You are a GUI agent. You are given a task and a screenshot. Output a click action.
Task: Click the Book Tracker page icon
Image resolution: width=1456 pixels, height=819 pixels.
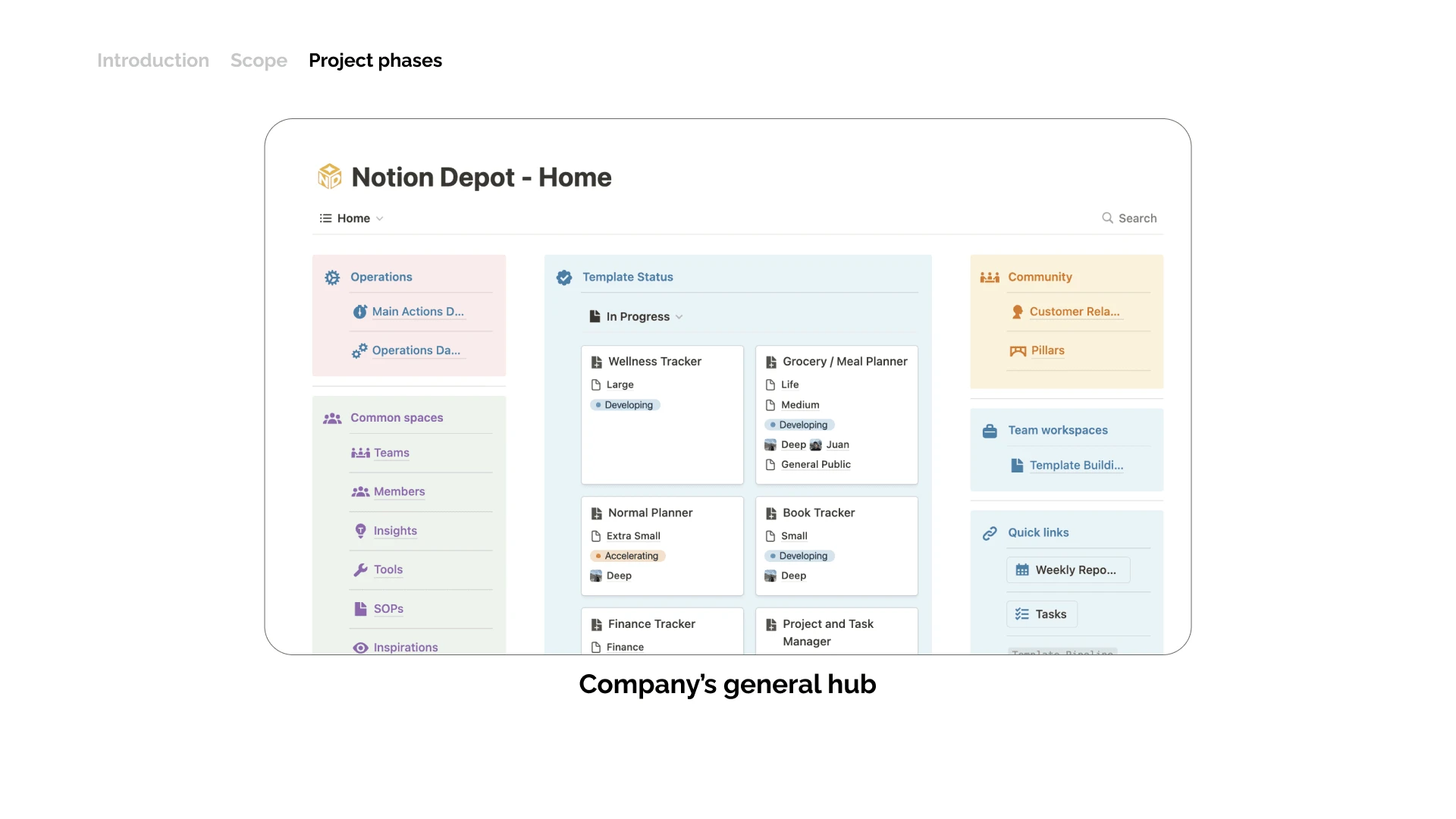[x=771, y=513]
